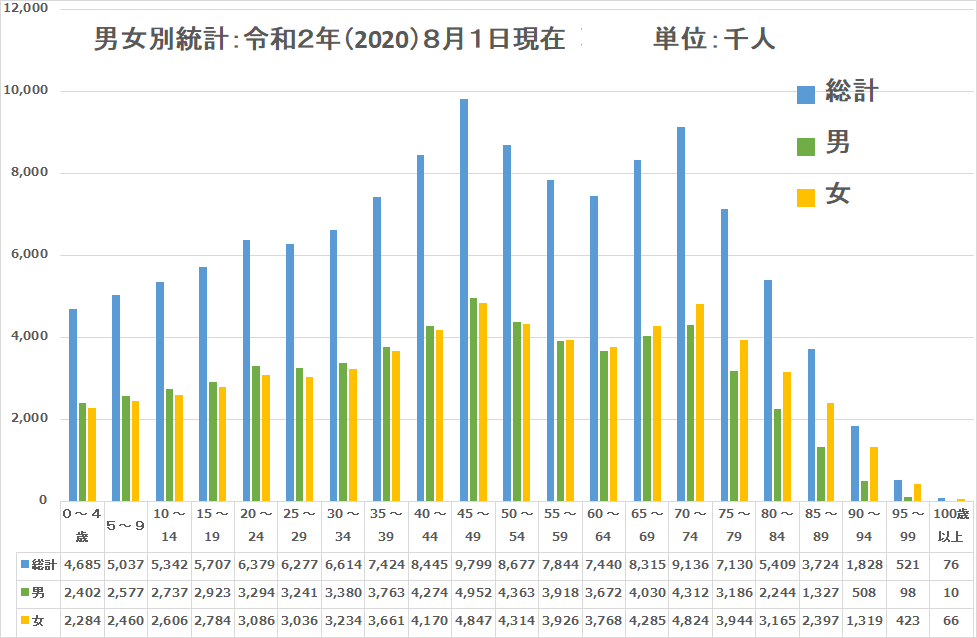The height and width of the screenshot is (638, 977).
Task: Click the 6,000 y-axis label
Action: [29, 254]
